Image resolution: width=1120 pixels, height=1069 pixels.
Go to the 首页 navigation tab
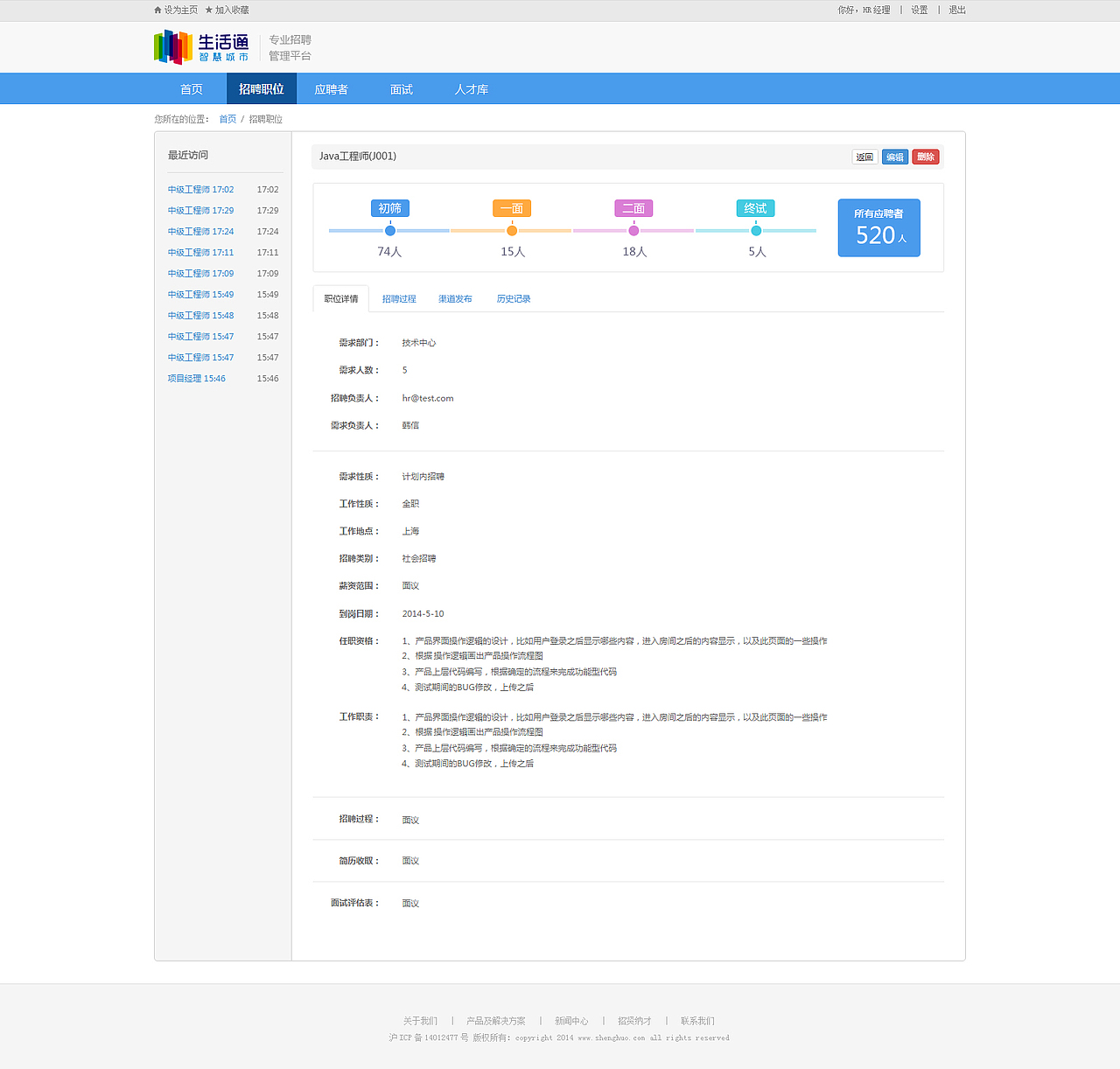[192, 89]
